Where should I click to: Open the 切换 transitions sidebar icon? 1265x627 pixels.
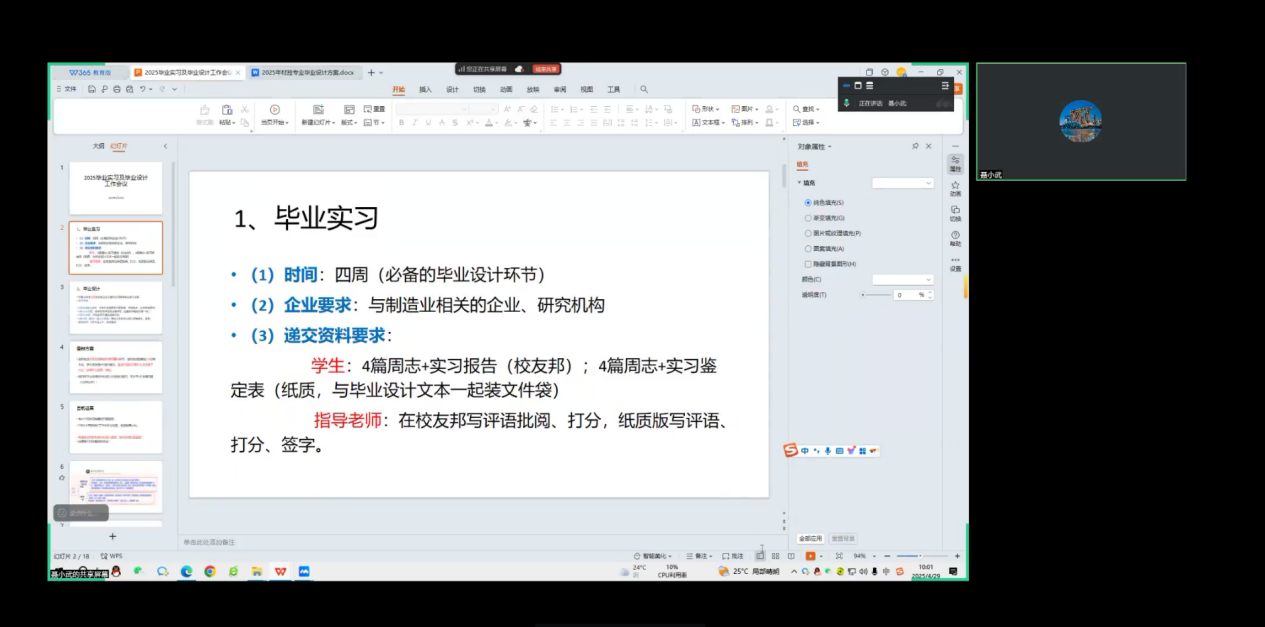coord(955,212)
